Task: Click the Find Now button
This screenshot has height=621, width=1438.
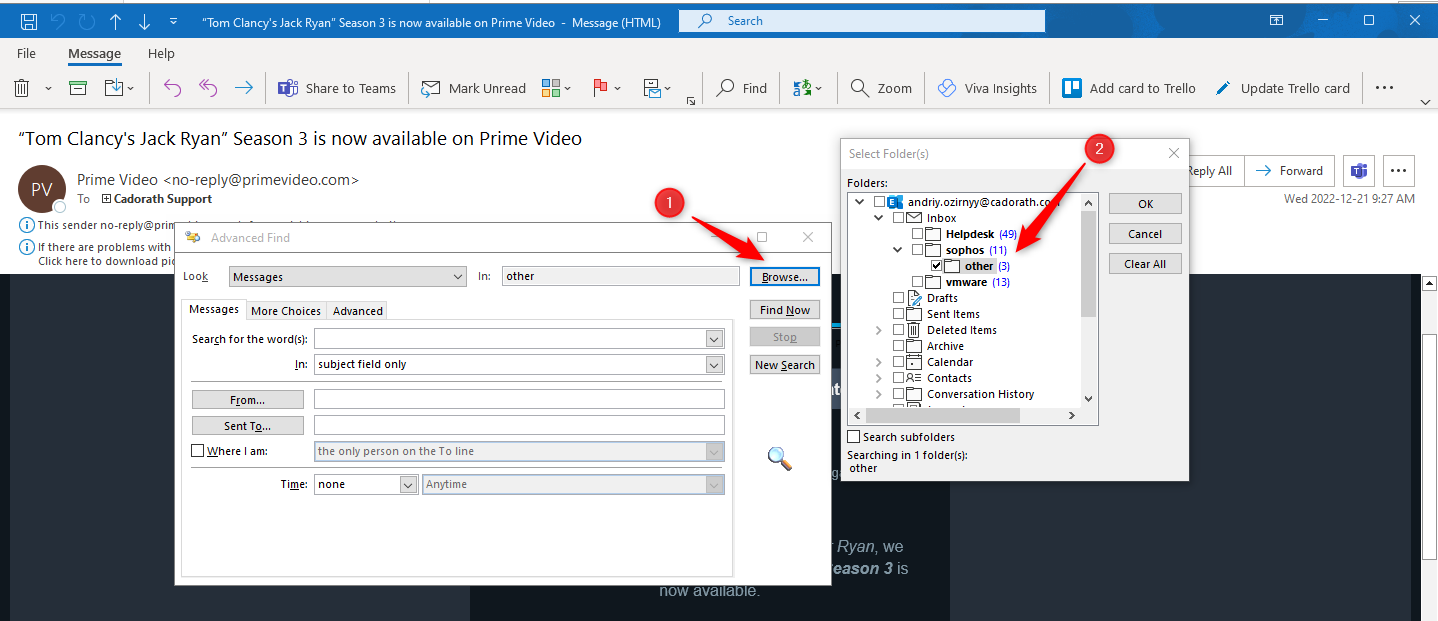Action: [785, 310]
